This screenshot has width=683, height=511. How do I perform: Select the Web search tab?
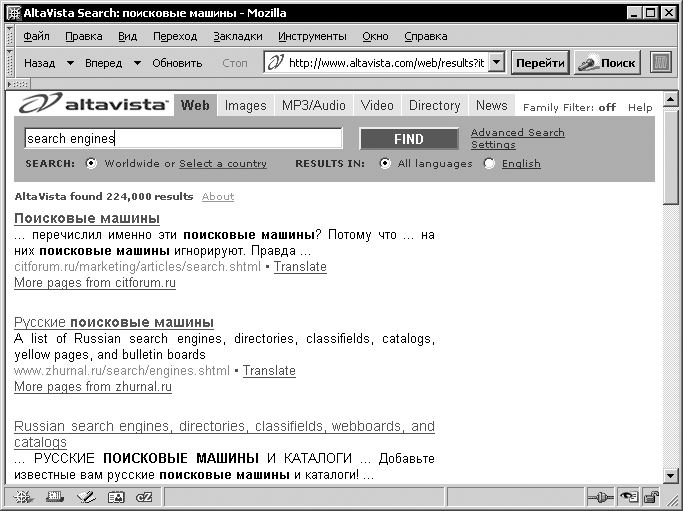click(195, 105)
